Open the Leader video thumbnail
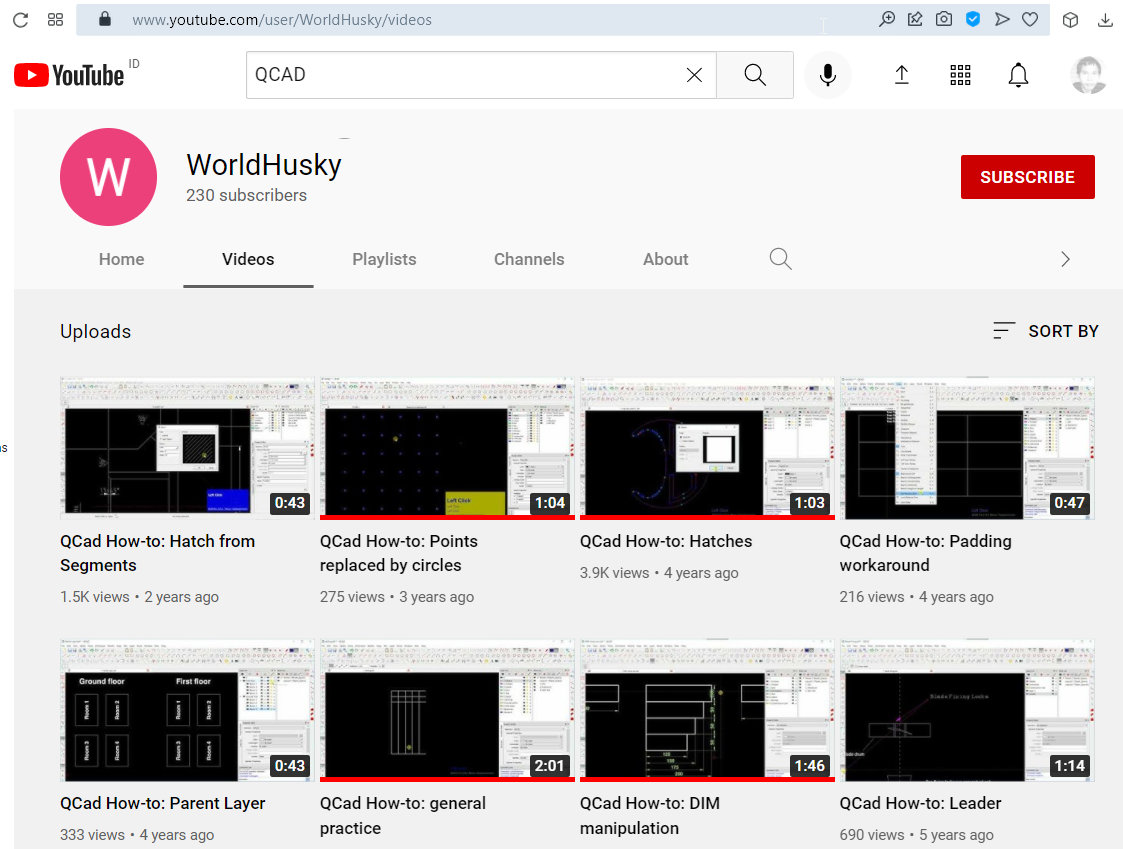Viewport: 1123px width, 849px height. 967,710
